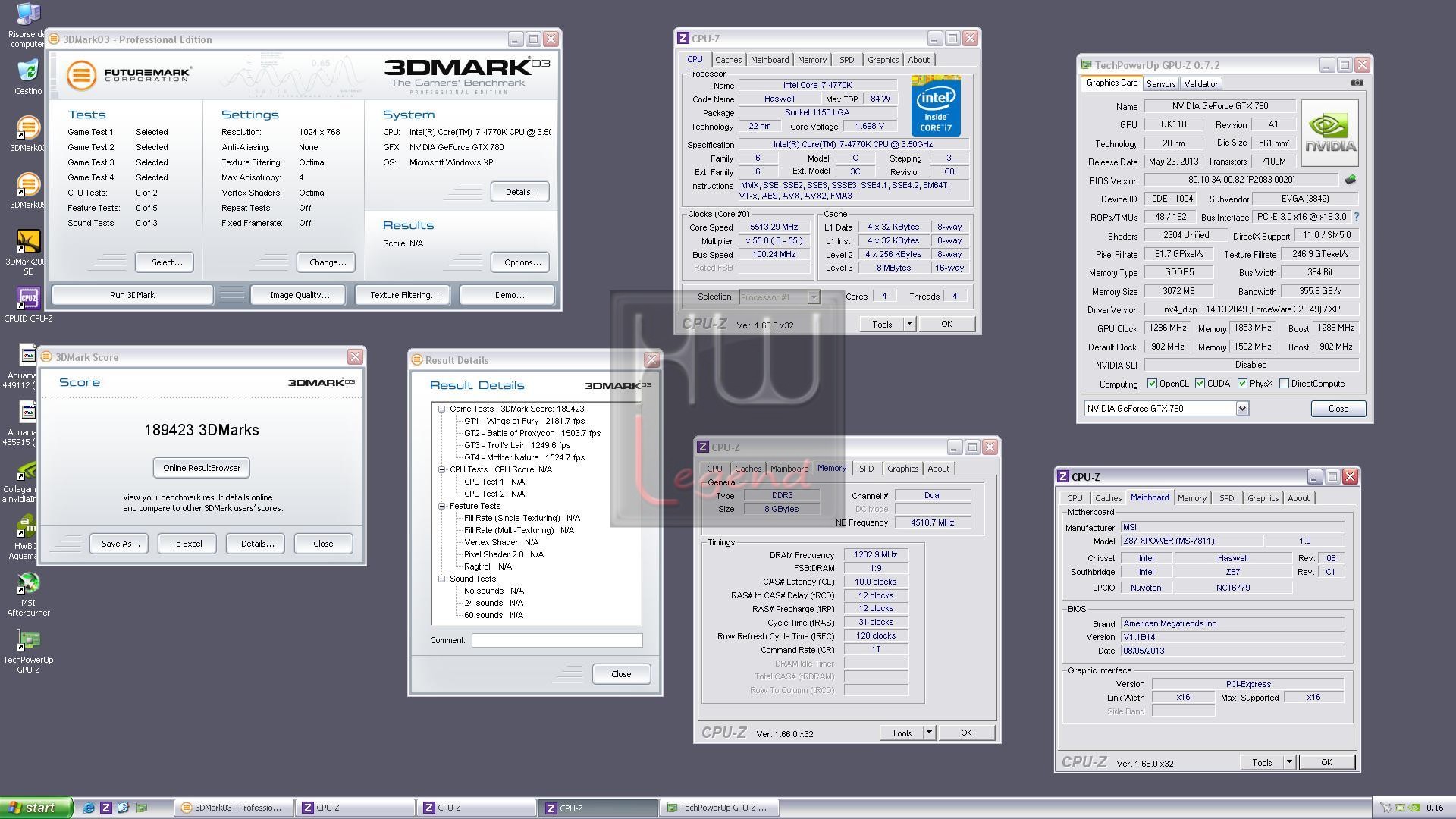The width and height of the screenshot is (1456, 819).
Task: Switch to Graphics tab in CPU-Z Mainboard window
Action: (1263, 498)
